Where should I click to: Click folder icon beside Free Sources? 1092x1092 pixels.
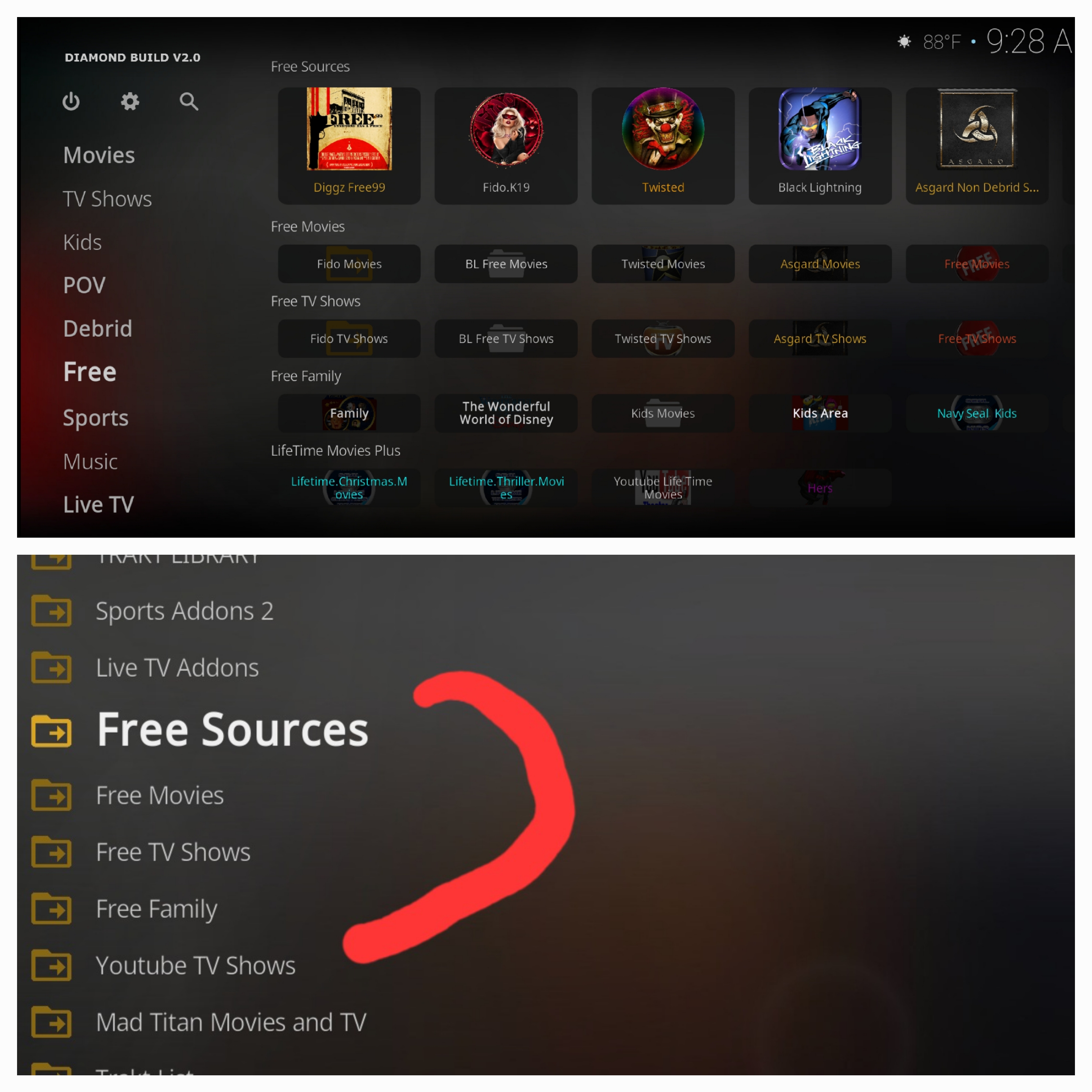click(52, 731)
